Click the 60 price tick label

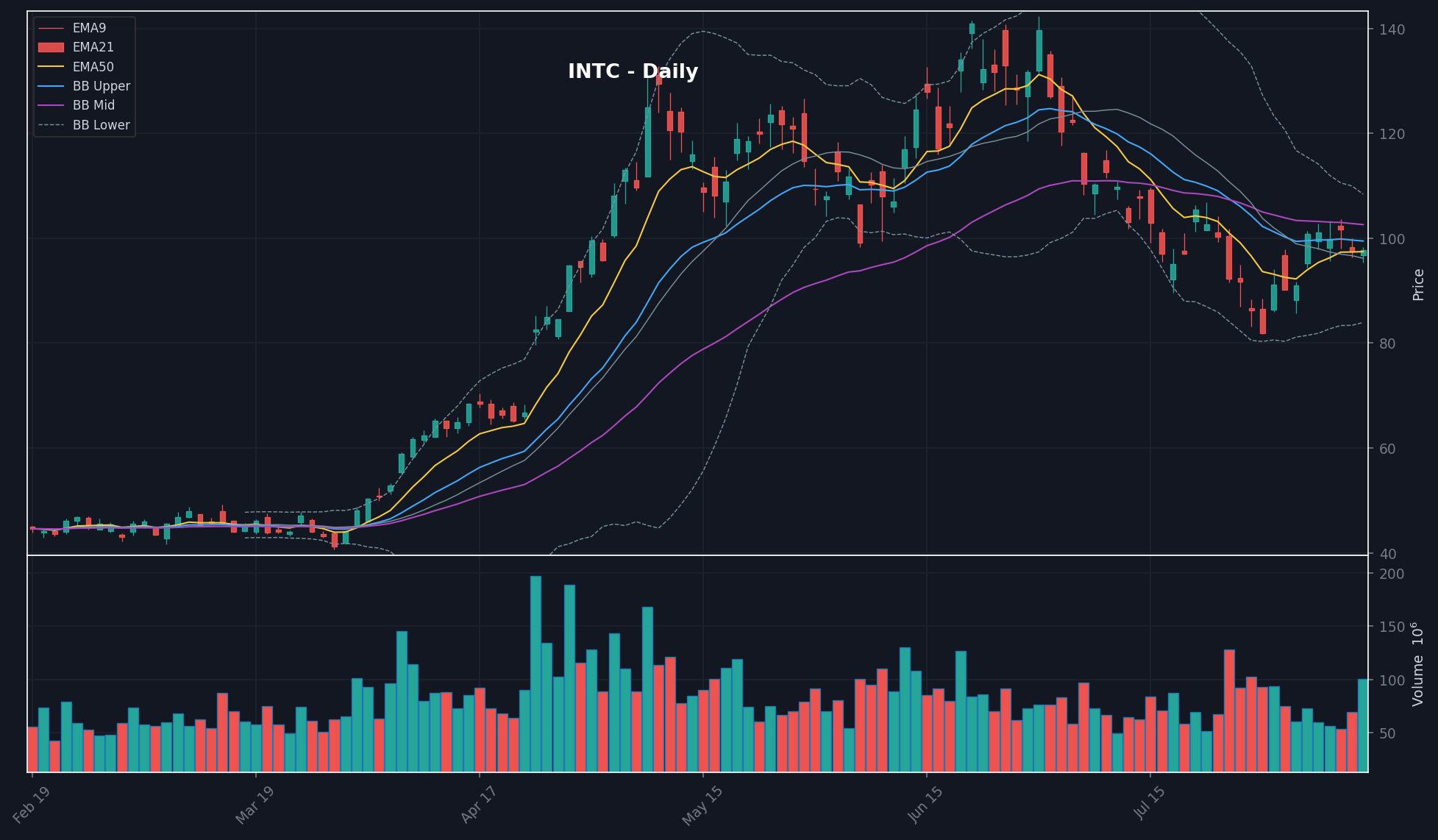(1387, 449)
